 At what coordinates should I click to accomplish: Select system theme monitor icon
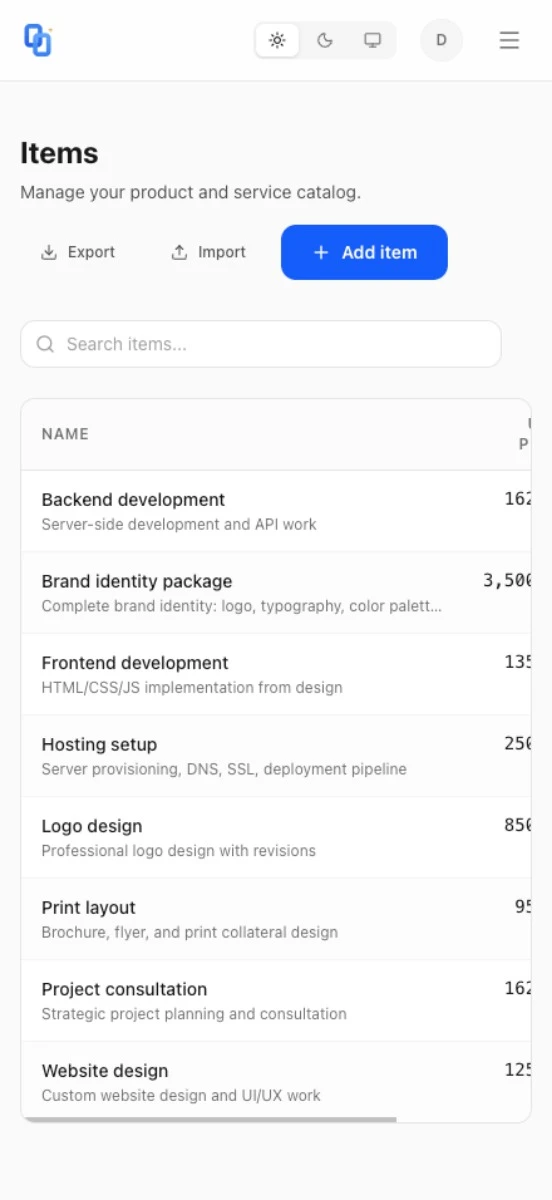pyautogui.click(x=372, y=41)
